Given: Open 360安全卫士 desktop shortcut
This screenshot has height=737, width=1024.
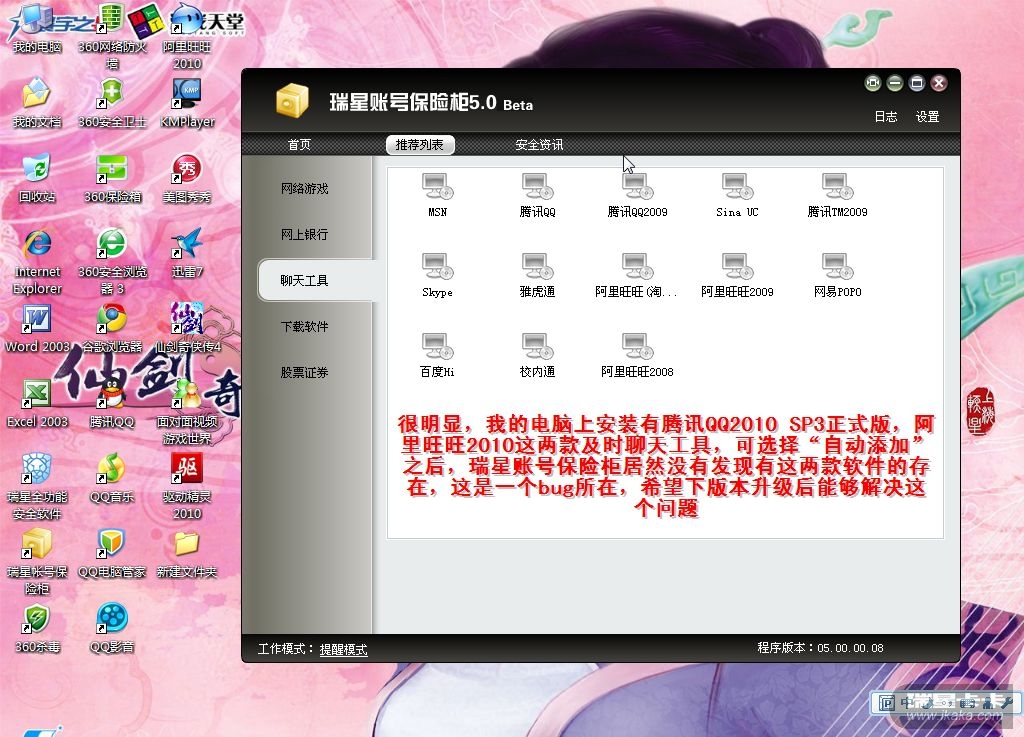Looking at the screenshot, I should click(x=112, y=103).
